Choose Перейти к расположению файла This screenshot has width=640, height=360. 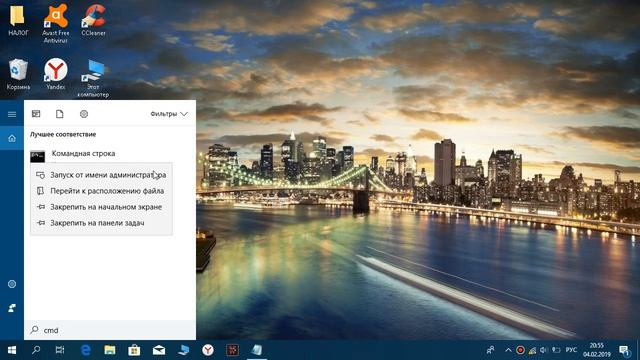[101, 191]
